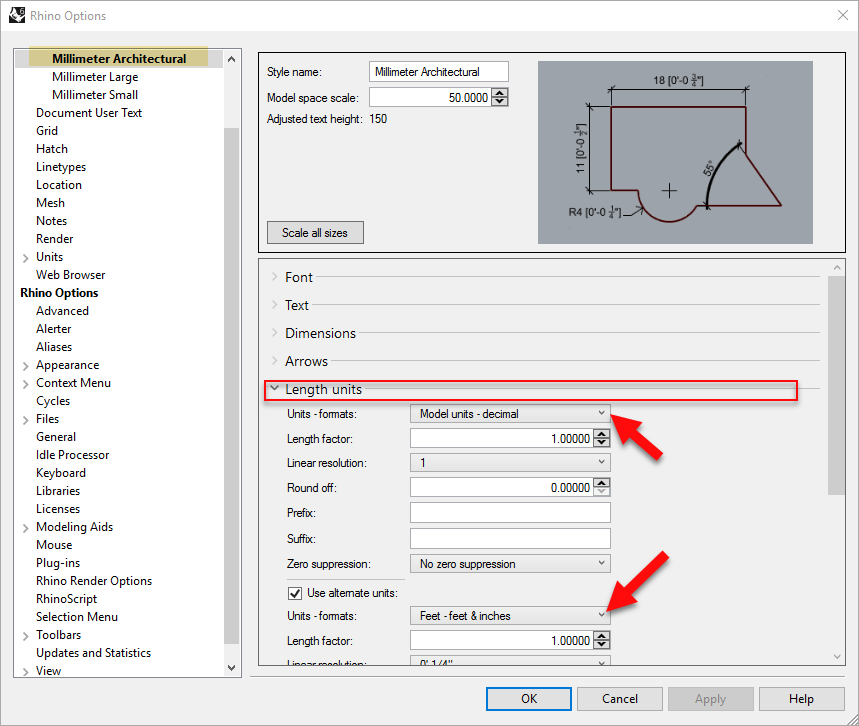Open the Notes page

[51, 221]
